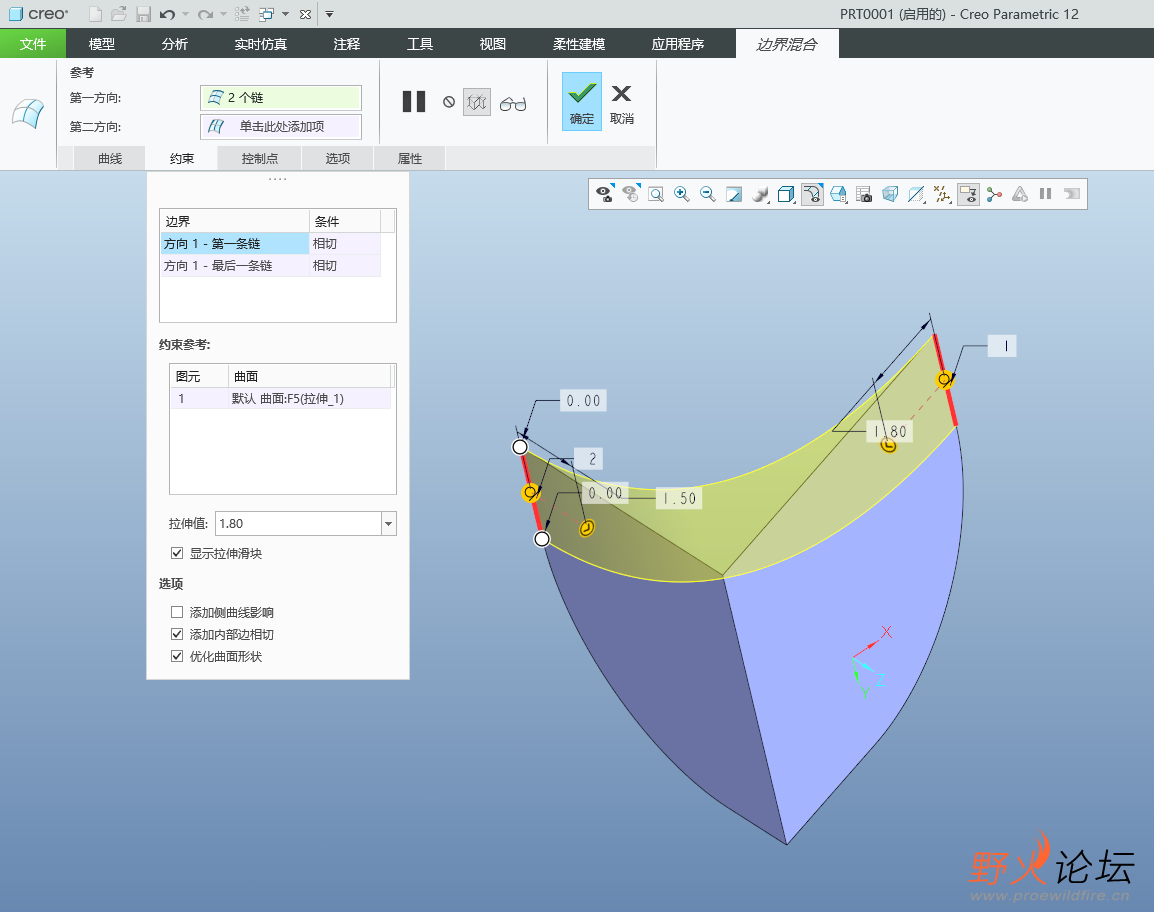The height and width of the screenshot is (912, 1154).
Task: Open the 属性 dashboard tab
Action: click(409, 158)
